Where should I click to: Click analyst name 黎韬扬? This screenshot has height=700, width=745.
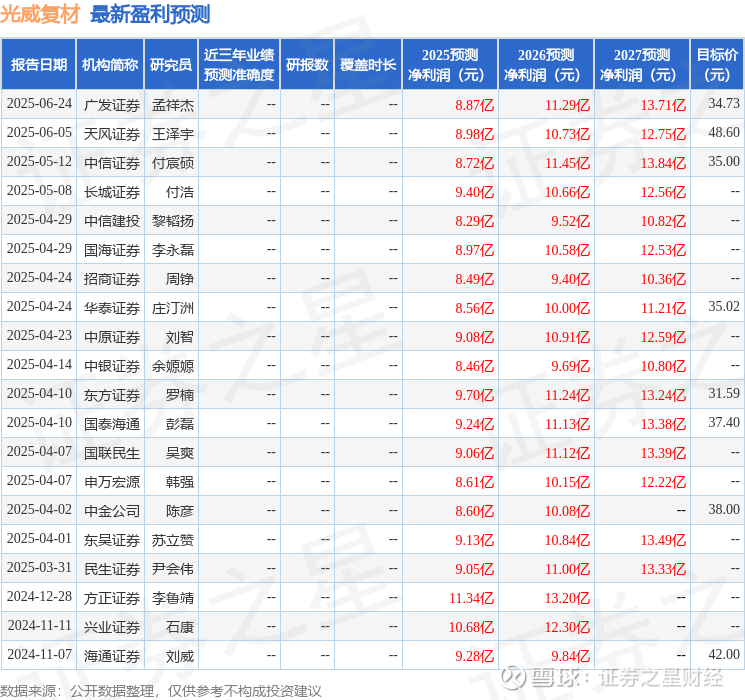click(173, 221)
